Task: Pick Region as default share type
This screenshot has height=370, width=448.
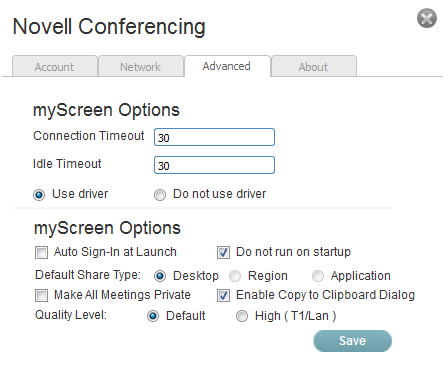Action: pos(235,276)
